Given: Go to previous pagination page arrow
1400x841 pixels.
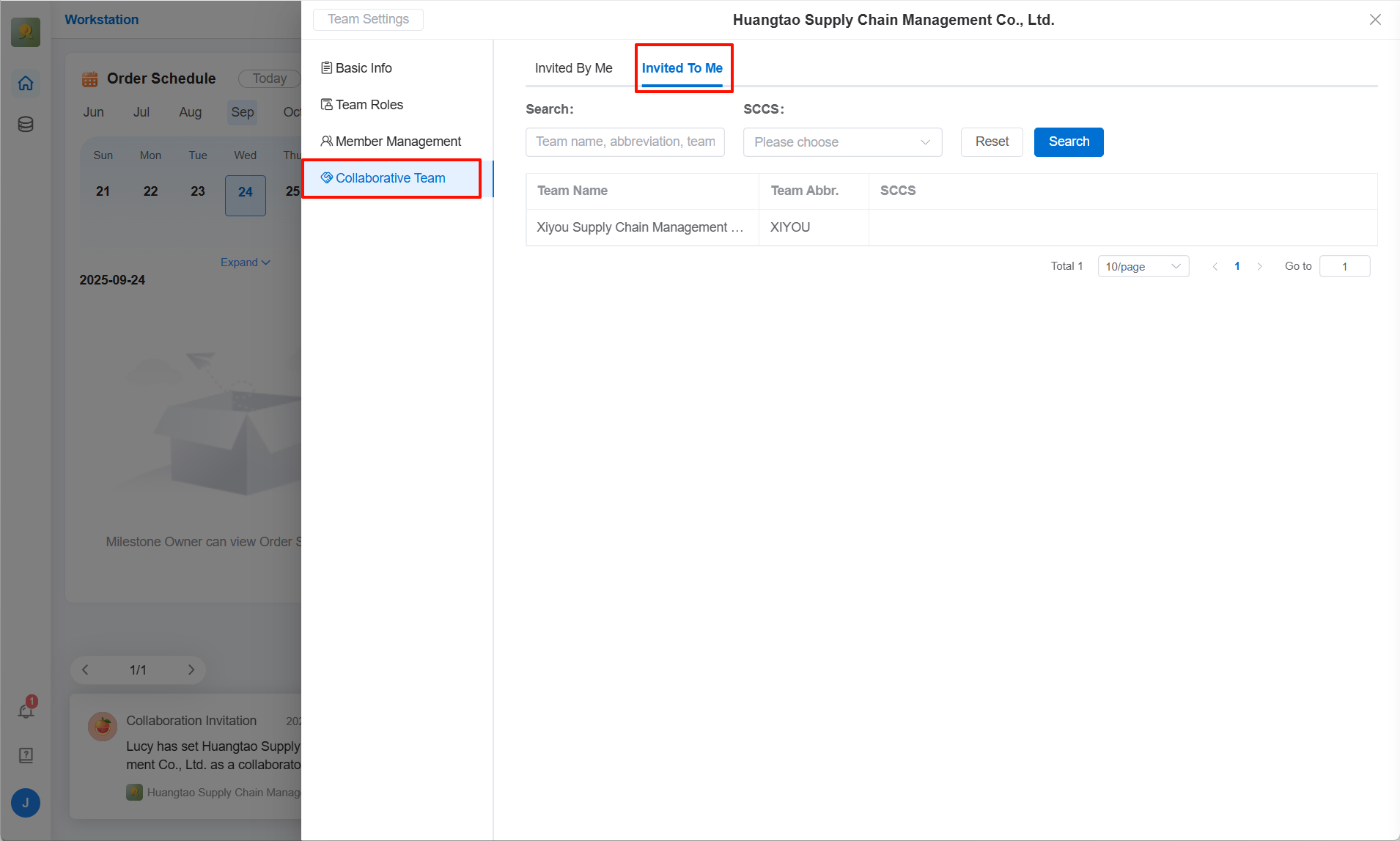Looking at the screenshot, I should click(x=1215, y=266).
